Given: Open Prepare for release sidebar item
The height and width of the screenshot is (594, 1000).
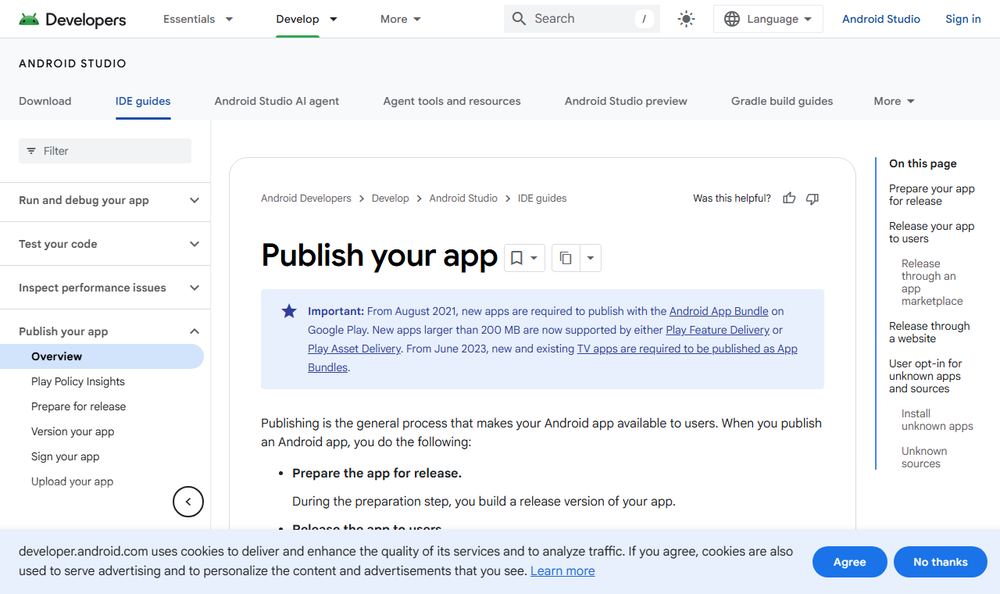Looking at the screenshot, I should (78, 406).
